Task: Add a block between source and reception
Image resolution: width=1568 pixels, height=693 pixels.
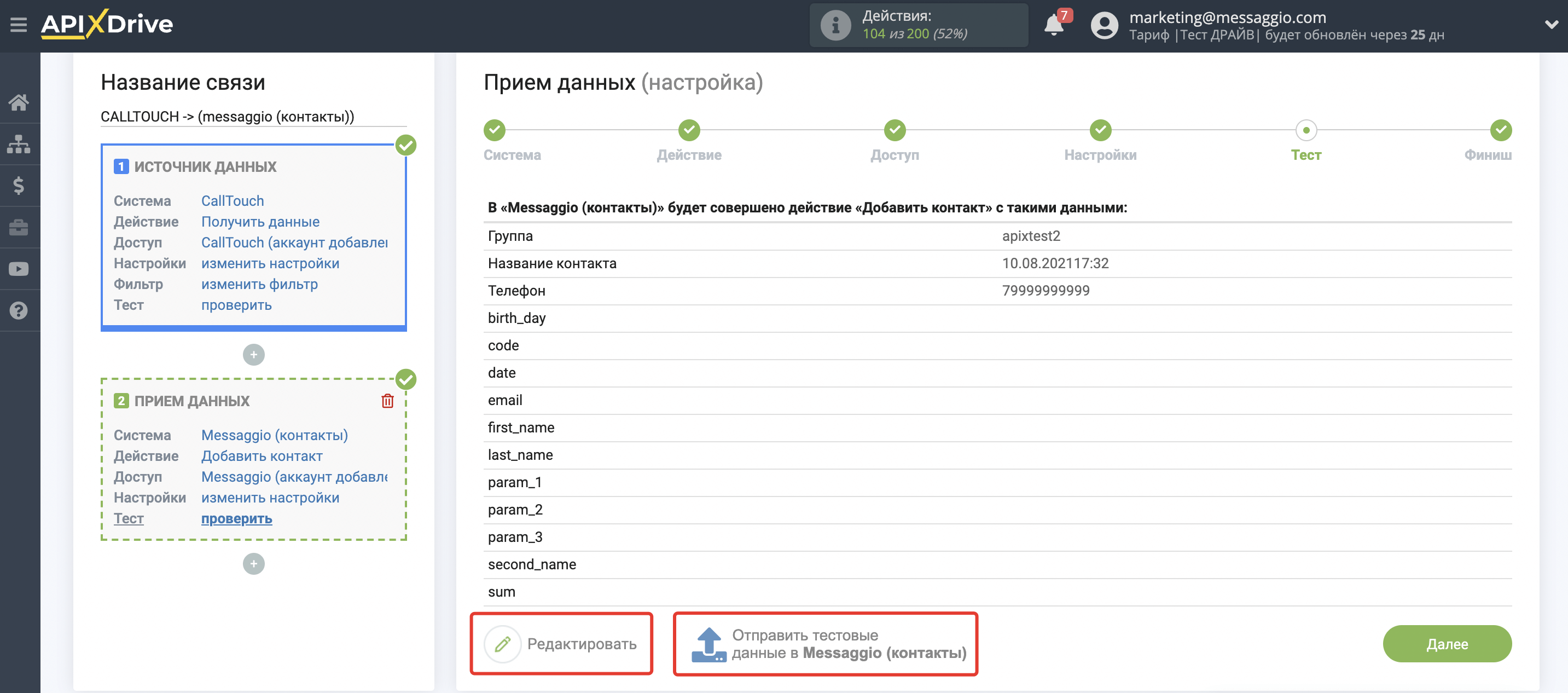Action: coord(254,354)
